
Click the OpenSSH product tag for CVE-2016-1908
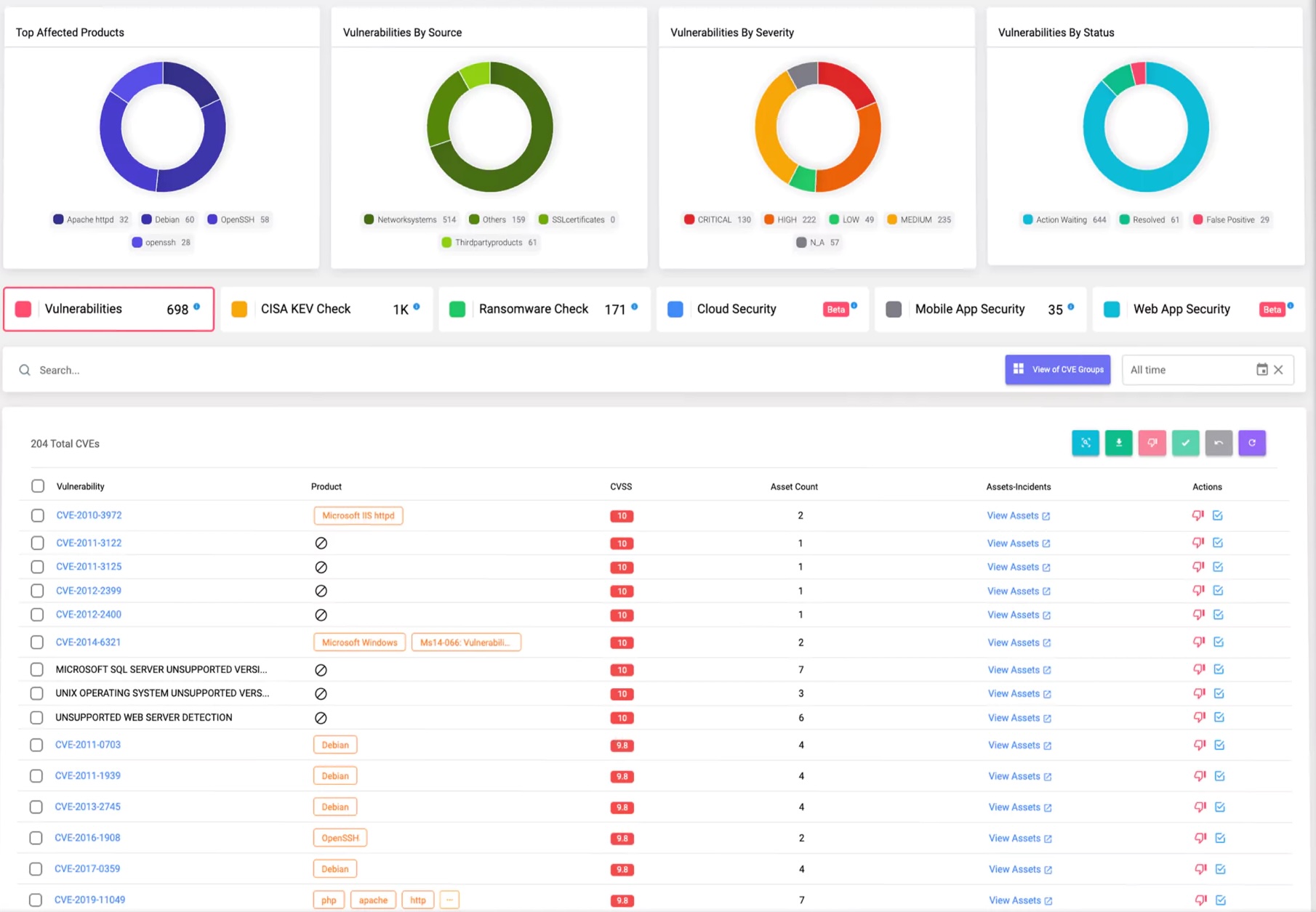coord(340,838)
